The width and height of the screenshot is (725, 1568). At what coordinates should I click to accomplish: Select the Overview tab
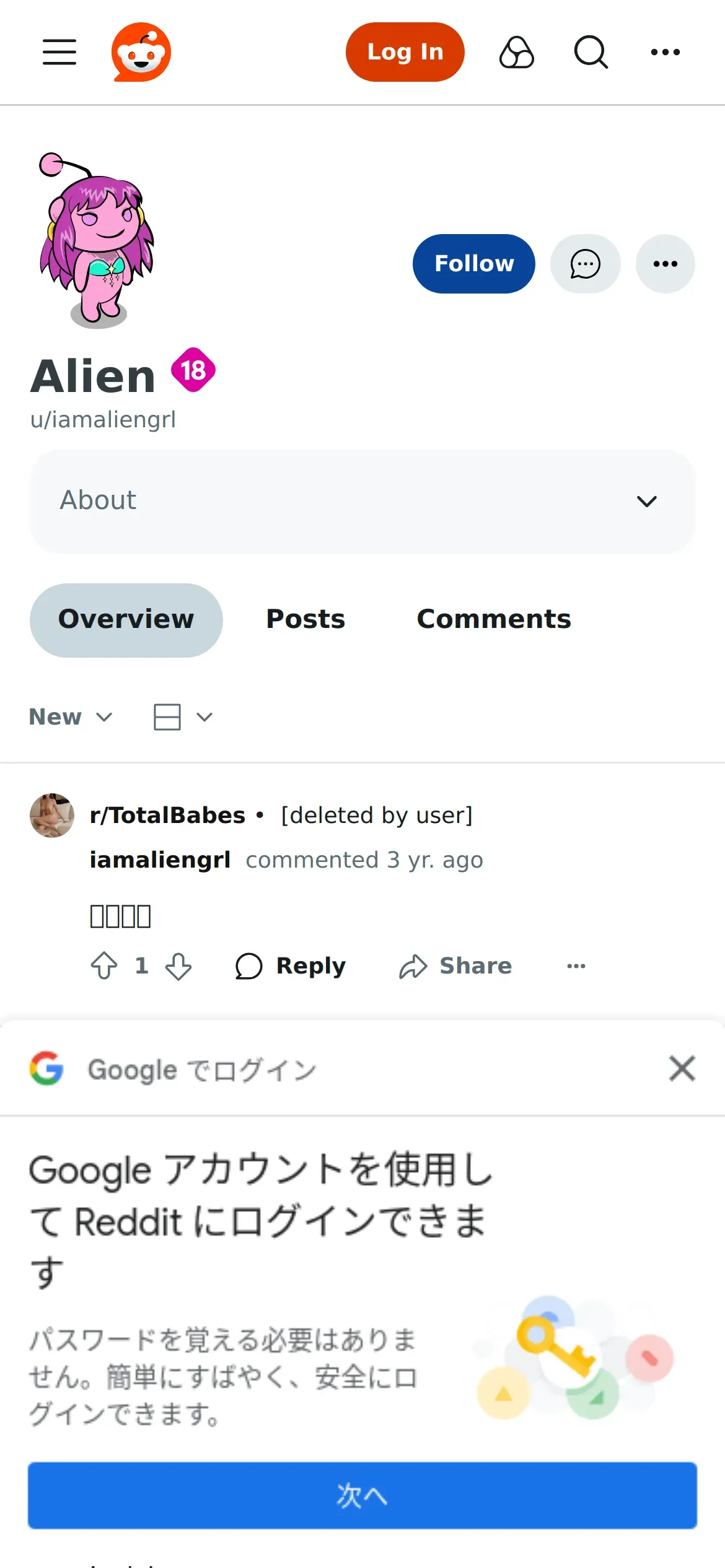pos(126,619)
